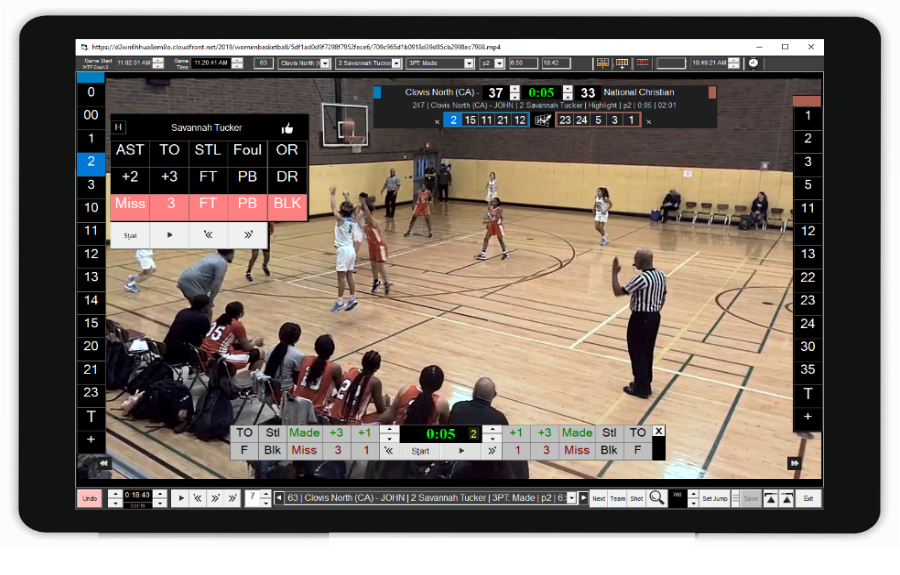Screen dimensions: 900x575
Task: Click the second up-arrow icon left of Exit
Action: point(787,499)
